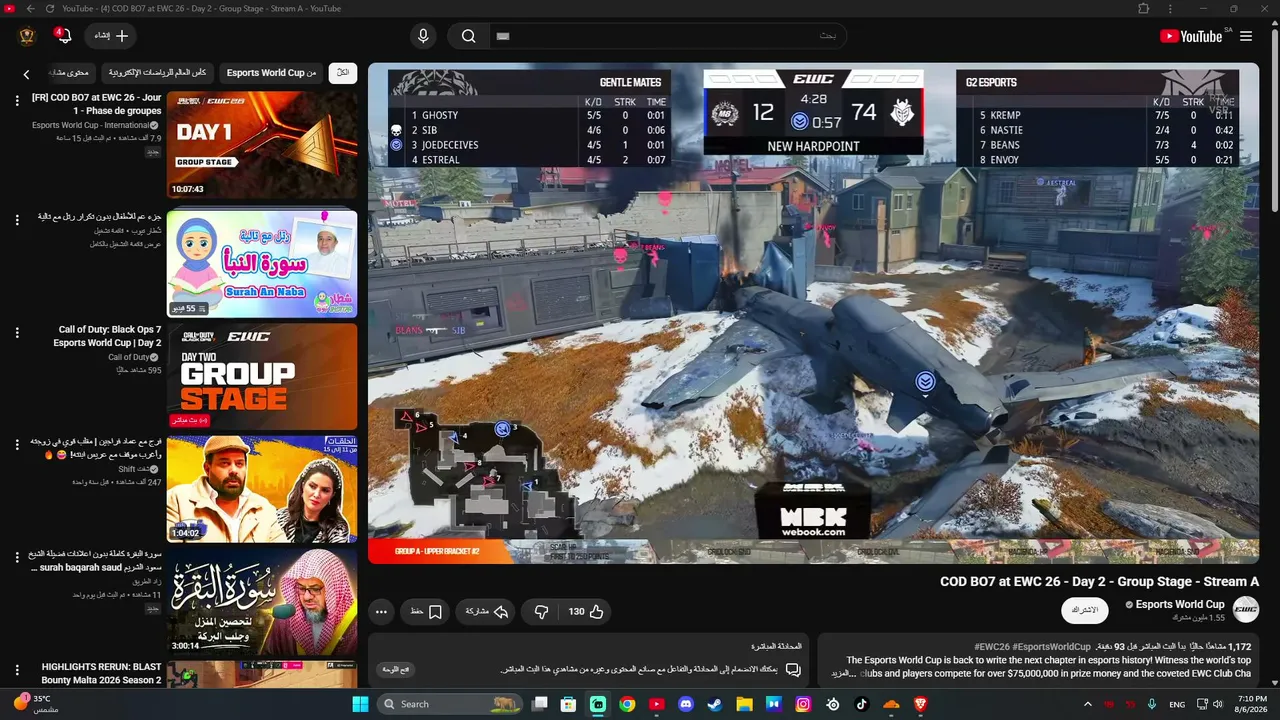Viewport: 1280px width, 720px height.
Task: Open the 35°C weather widget
Action: point(34,704)
